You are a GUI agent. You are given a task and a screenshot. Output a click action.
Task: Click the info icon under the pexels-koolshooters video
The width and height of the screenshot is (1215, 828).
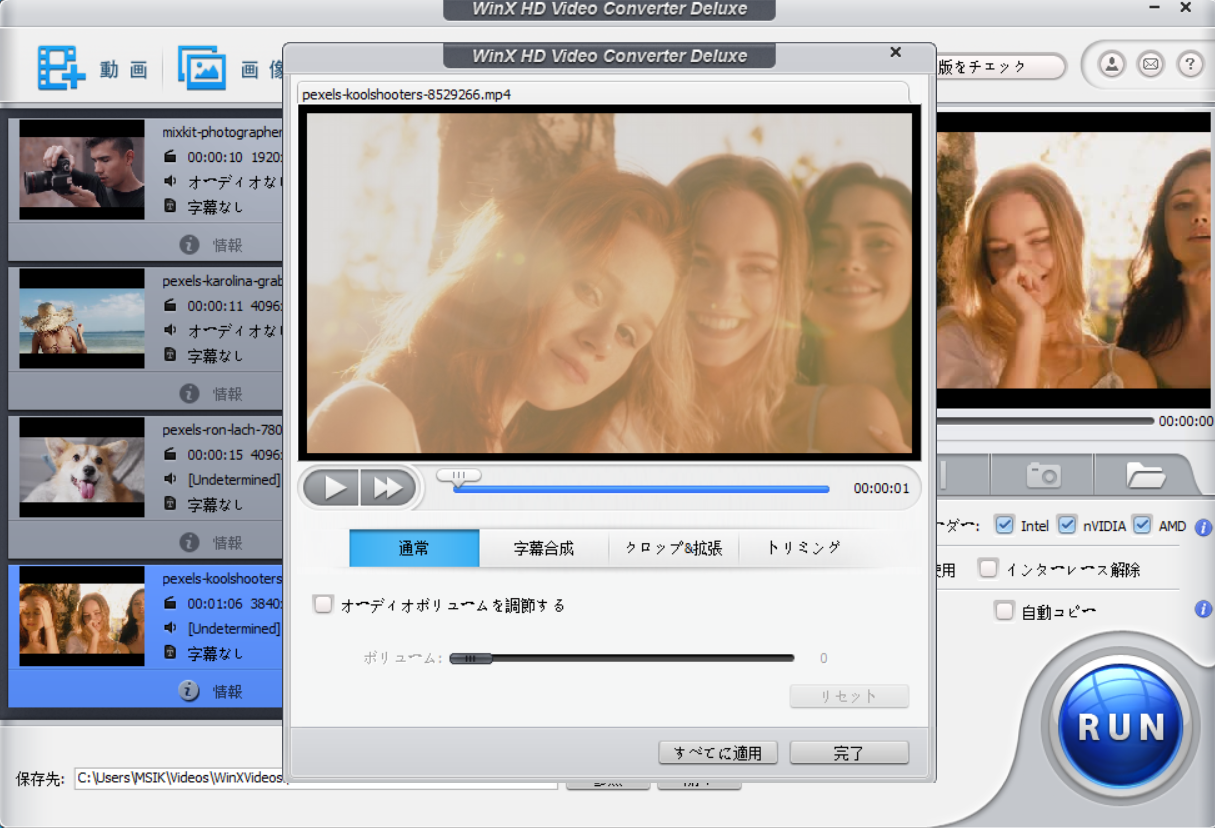click(189, 691)
